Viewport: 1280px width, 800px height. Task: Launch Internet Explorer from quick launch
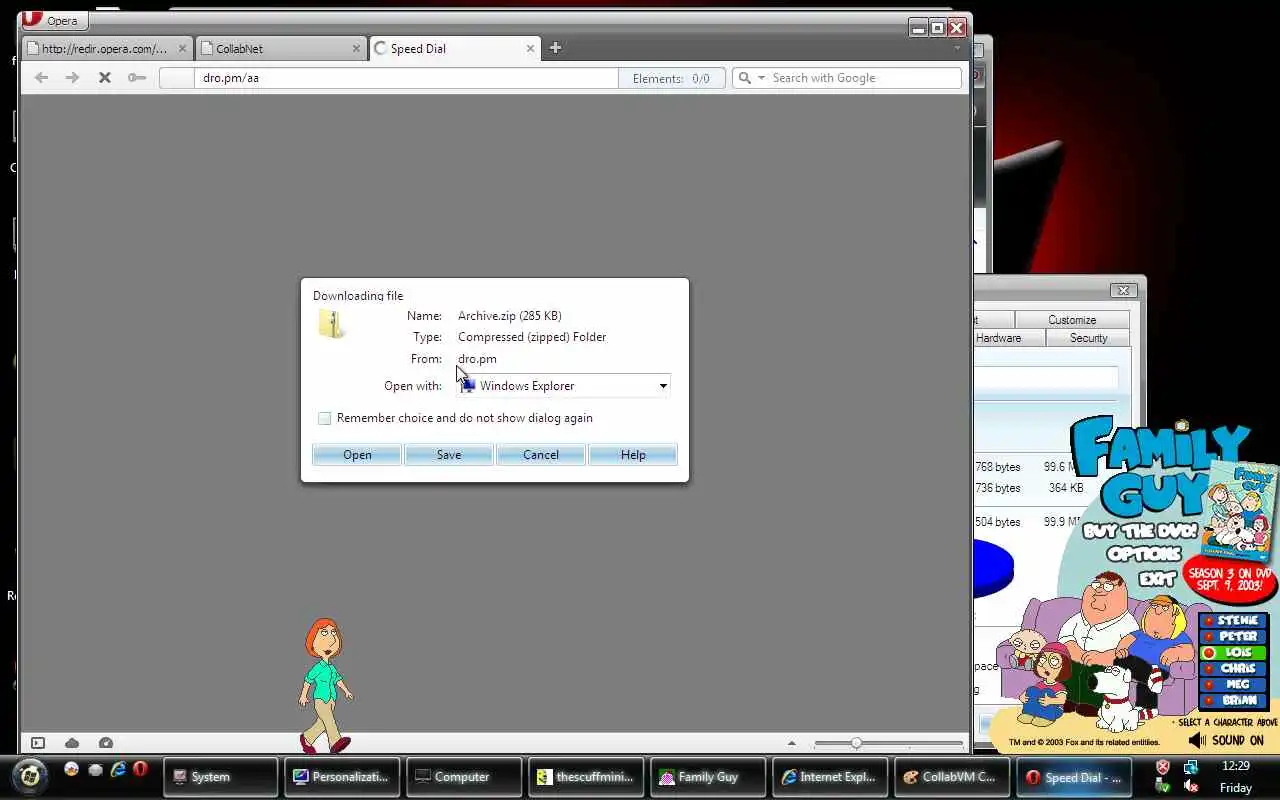click(x=118, y=770)
